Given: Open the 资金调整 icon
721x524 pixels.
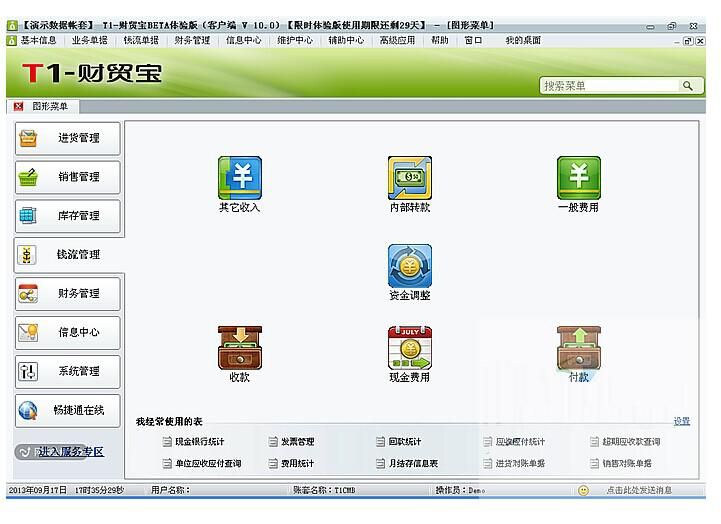Looking at the screenshot, I should (x=409, y=266).
